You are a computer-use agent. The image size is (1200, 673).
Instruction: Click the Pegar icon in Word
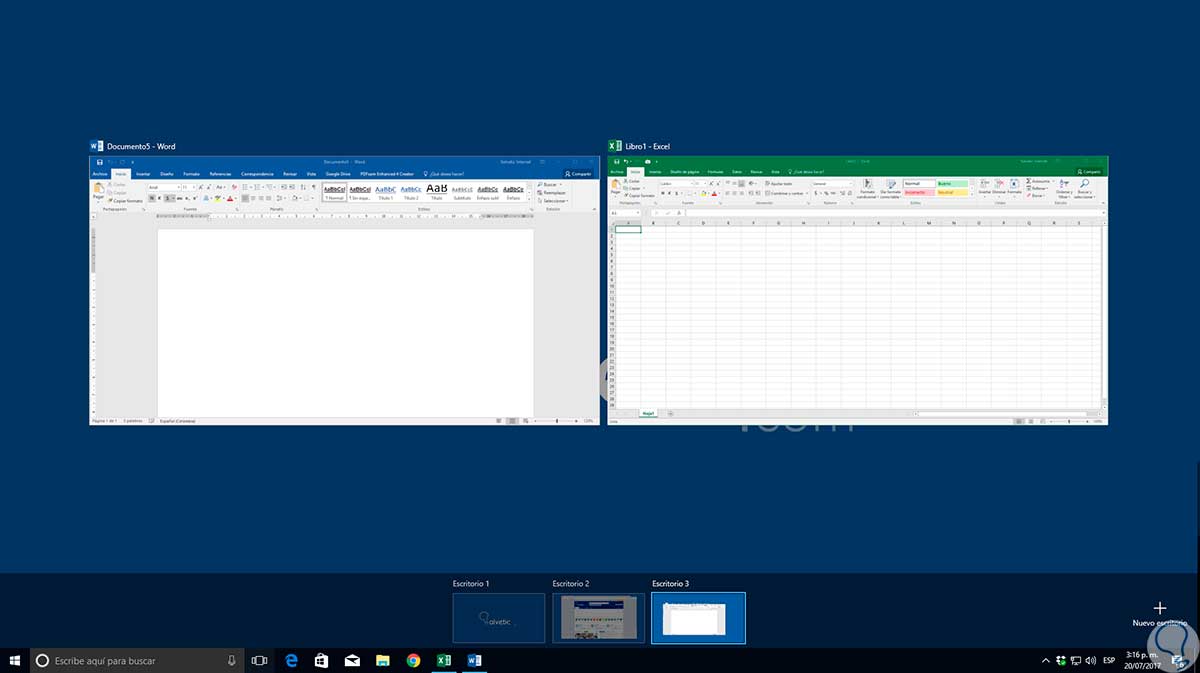click(x=98, y=189)
